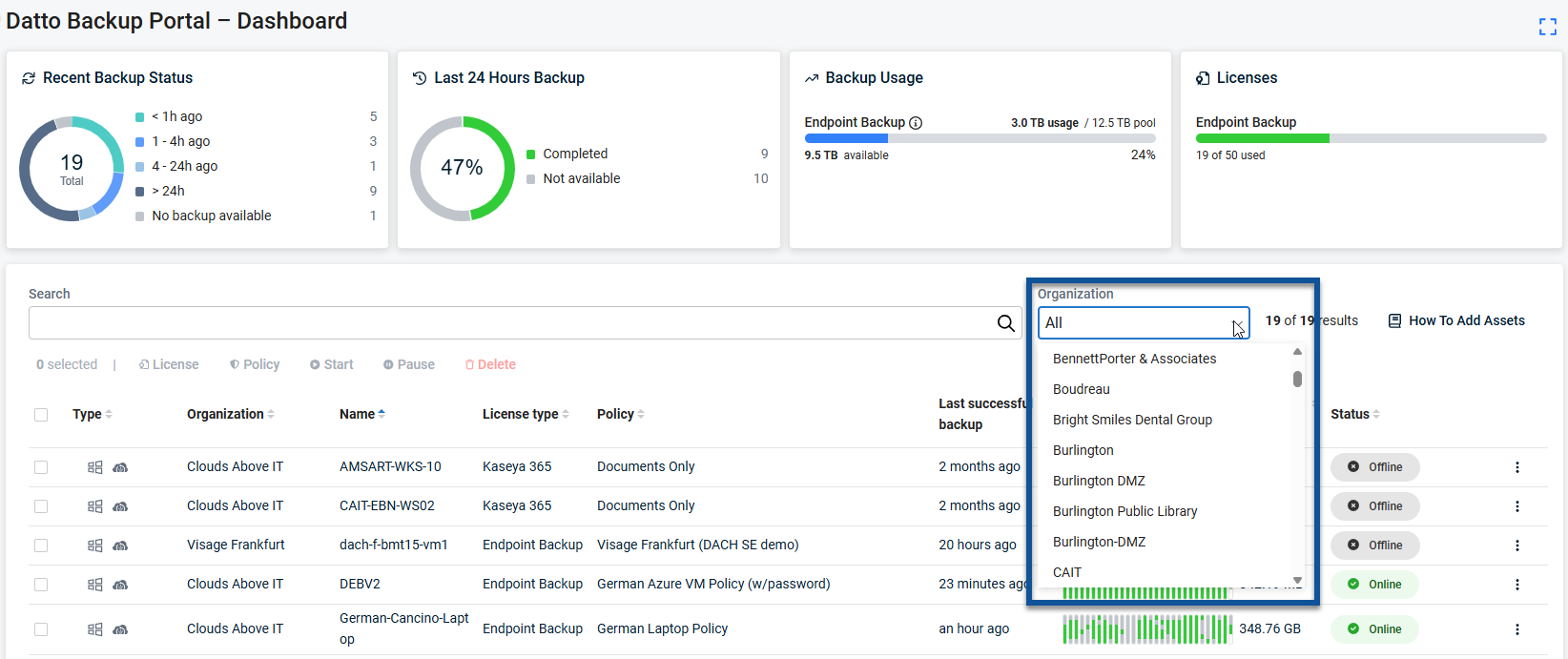
Task: Sort the table by Type column
Action: point(93,414)
